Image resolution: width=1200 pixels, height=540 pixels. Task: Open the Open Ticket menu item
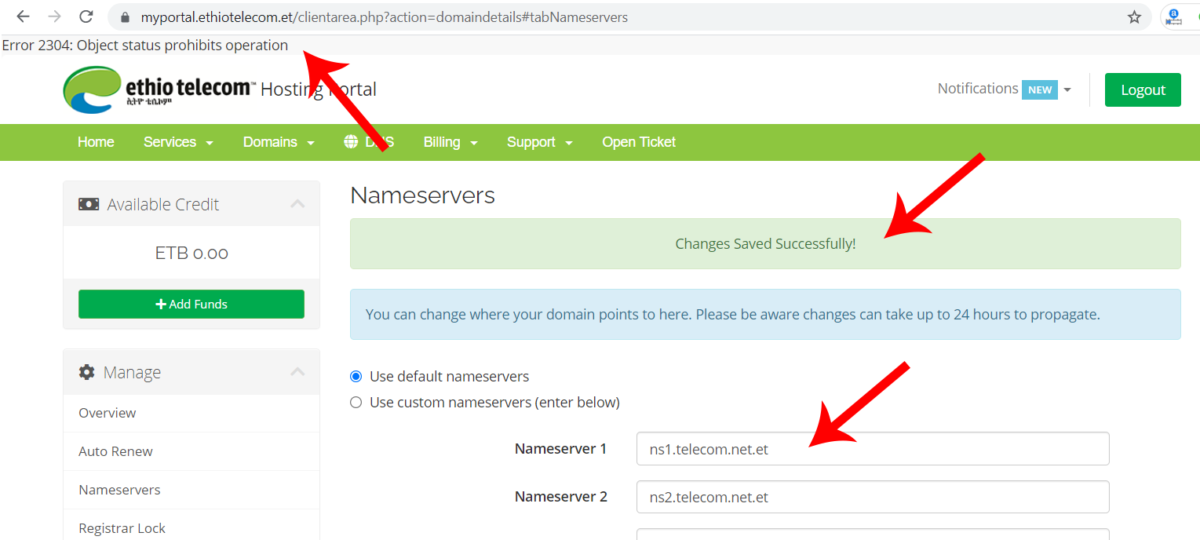coord(639,142)
